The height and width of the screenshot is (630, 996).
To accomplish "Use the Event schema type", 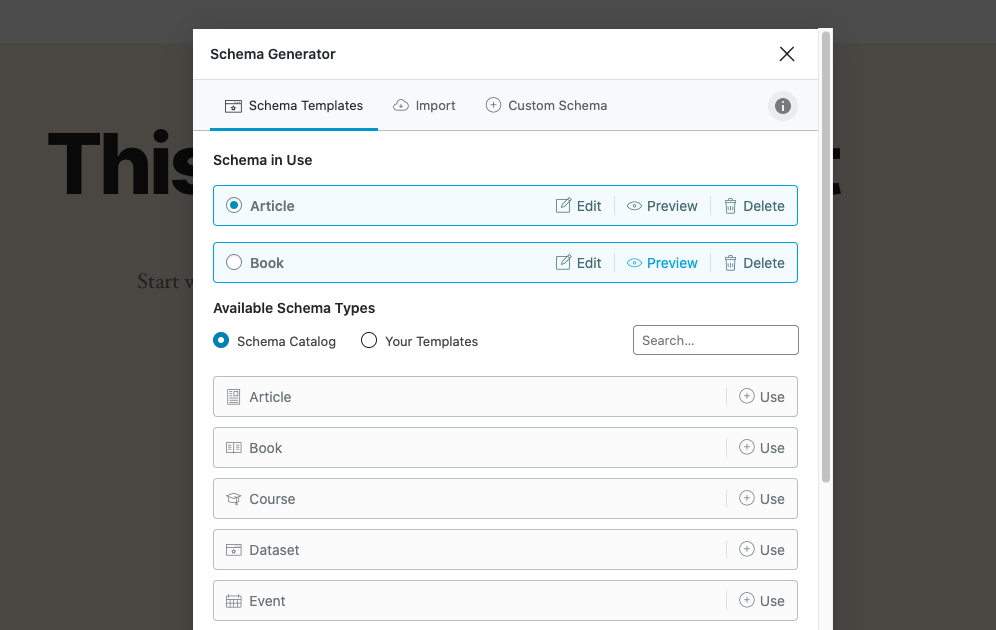I will tap(762, 601).
